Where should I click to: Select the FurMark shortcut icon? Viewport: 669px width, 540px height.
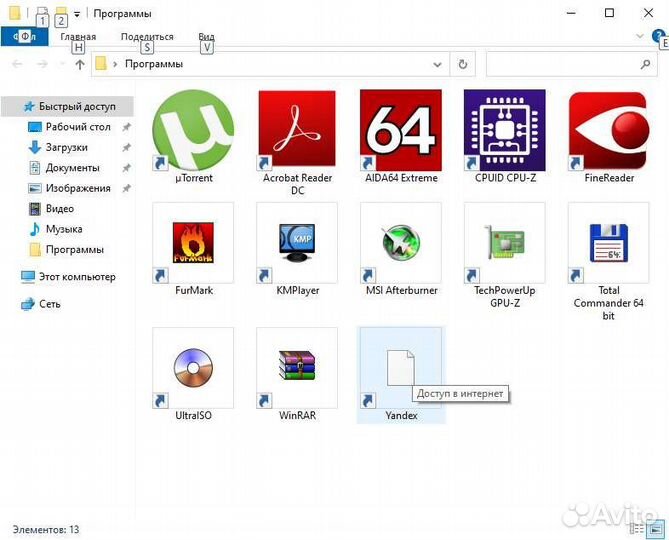(x=193, y=243)
